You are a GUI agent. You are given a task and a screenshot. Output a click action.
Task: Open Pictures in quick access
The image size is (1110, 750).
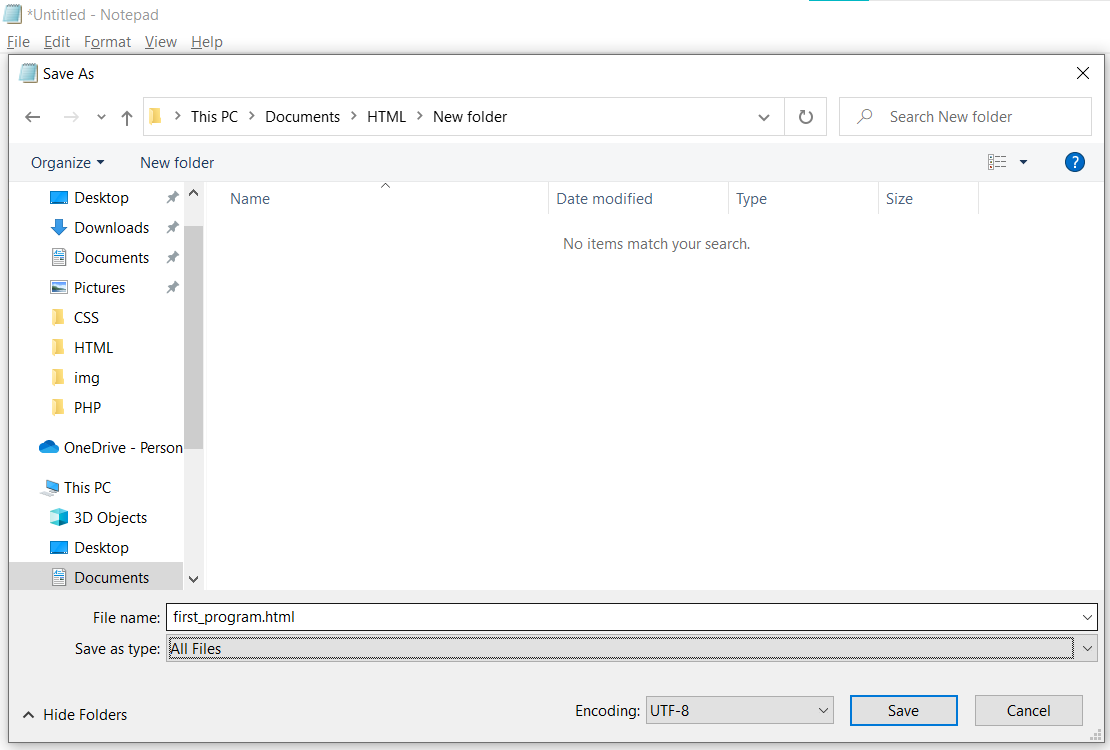99,288
